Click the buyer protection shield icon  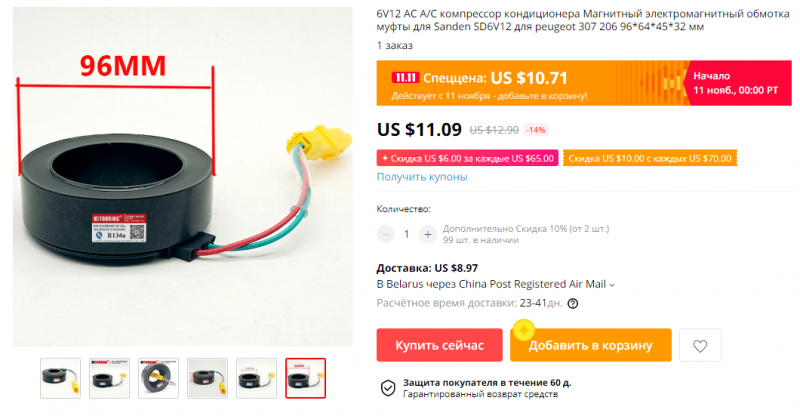click(388, 388)
